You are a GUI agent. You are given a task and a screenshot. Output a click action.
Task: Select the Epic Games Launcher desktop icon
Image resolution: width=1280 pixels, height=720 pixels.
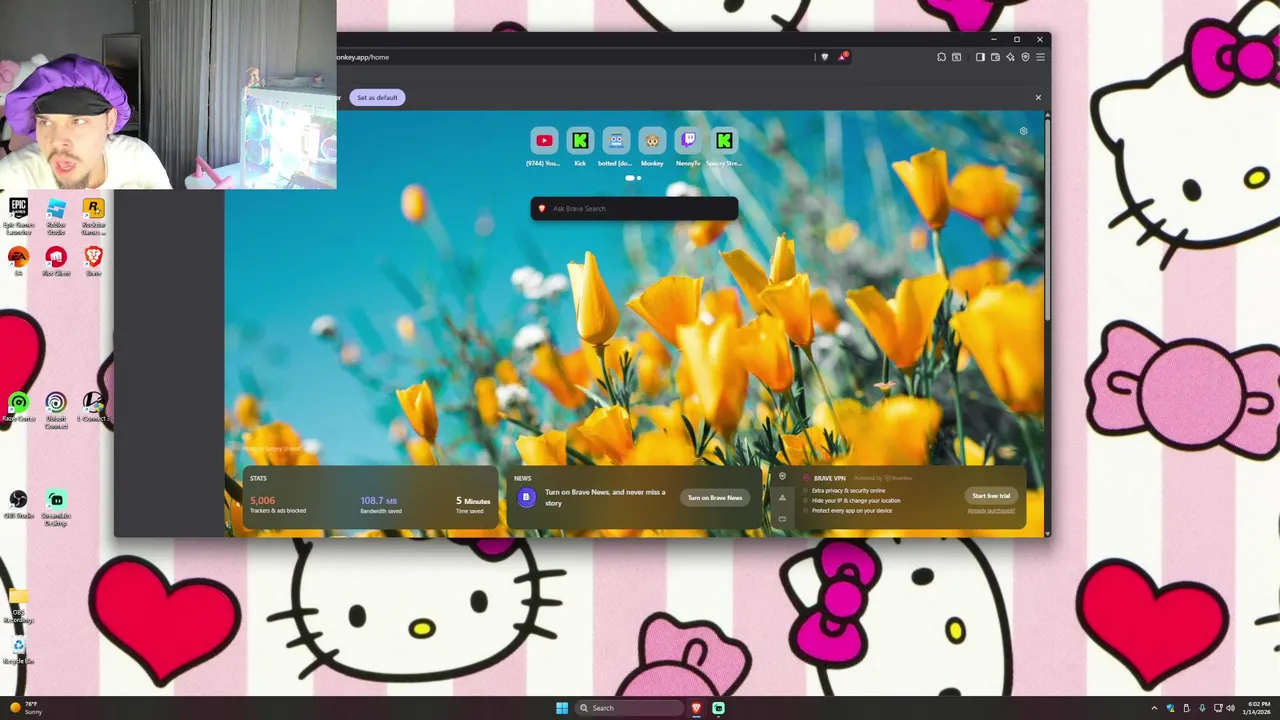pyautogui.click(x=18, y=215)
